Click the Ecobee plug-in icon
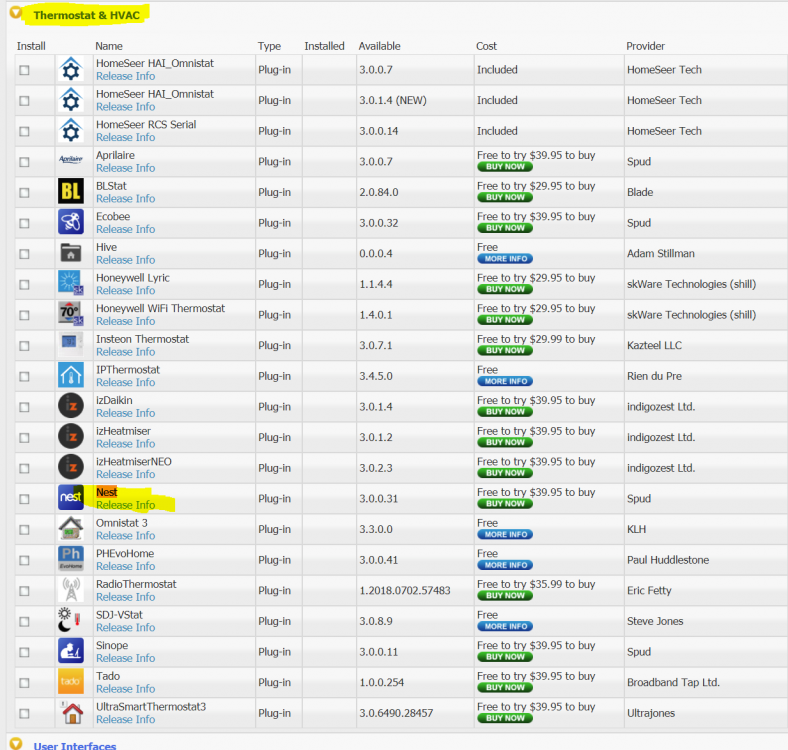This screenshot has height=750, width=788. coord(70,222)
